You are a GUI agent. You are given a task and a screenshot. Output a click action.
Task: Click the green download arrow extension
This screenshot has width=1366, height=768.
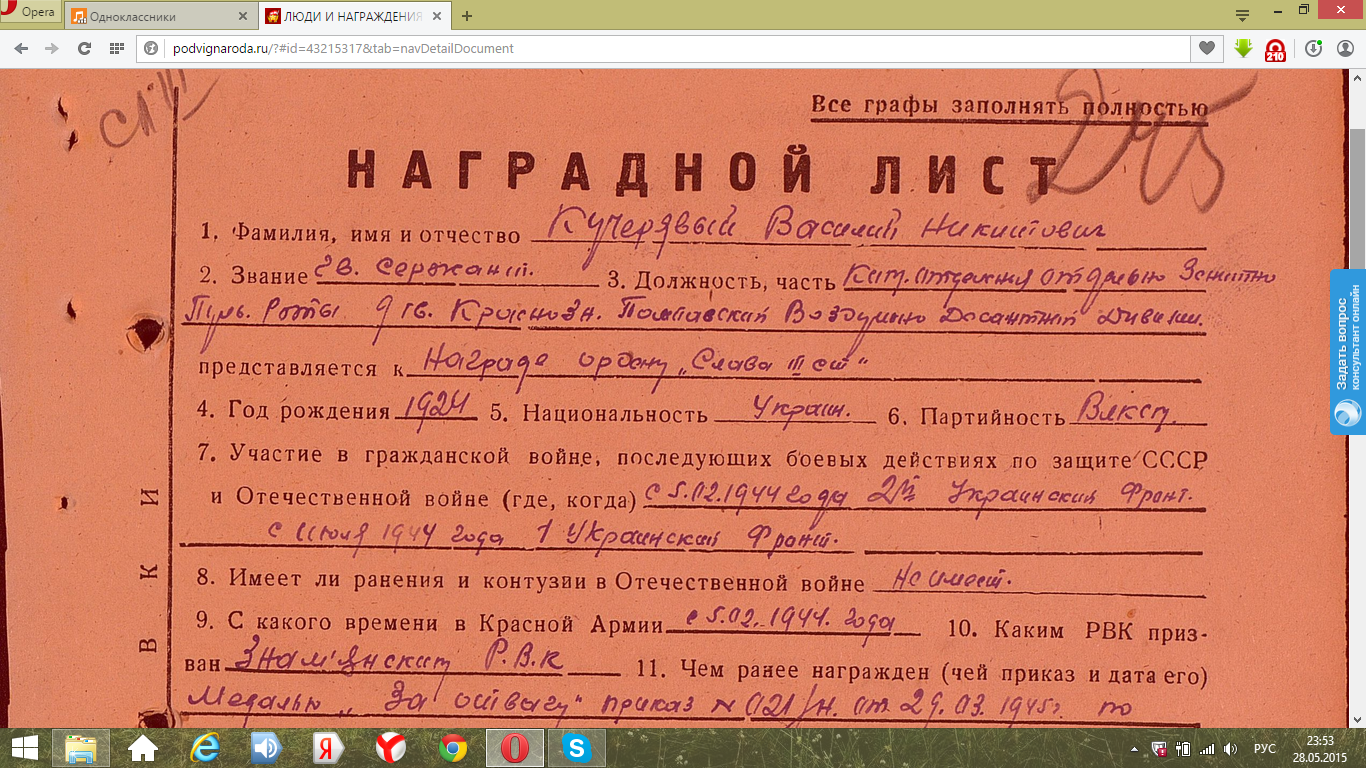click(x=1243, y=48)
